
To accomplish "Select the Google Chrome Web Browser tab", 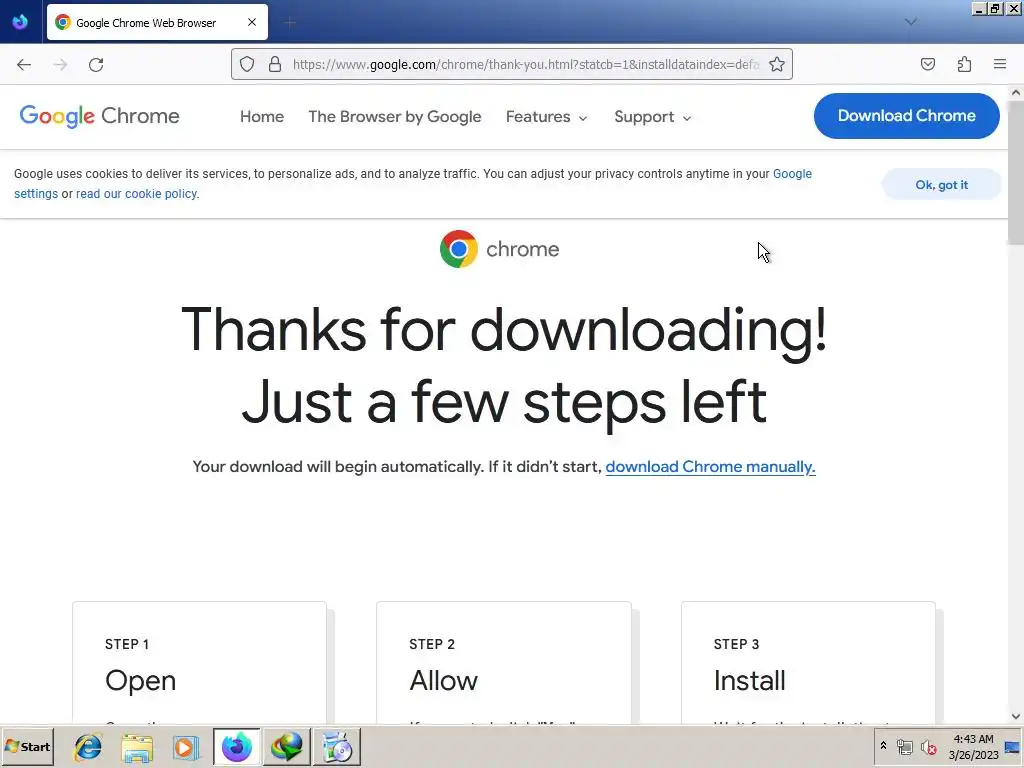I will pos(157,22).
